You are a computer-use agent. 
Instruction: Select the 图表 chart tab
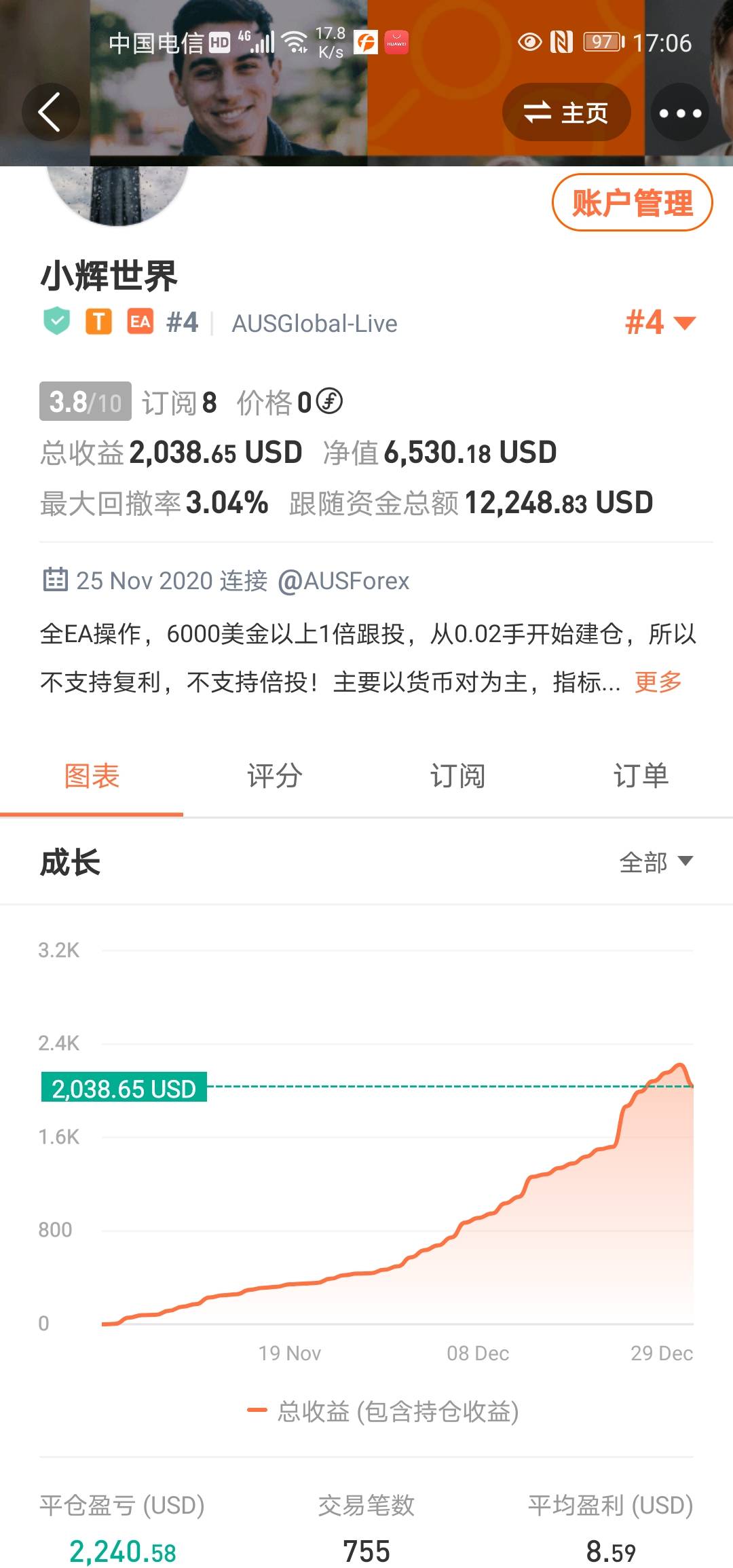click(92, 776)
